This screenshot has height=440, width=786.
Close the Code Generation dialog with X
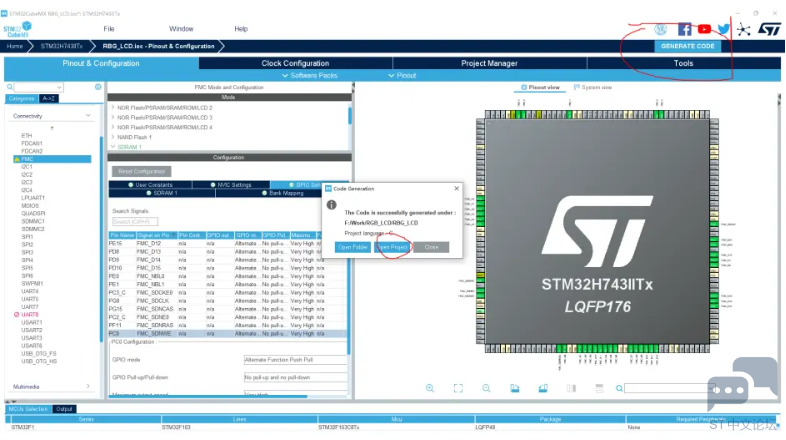(456, 188)
